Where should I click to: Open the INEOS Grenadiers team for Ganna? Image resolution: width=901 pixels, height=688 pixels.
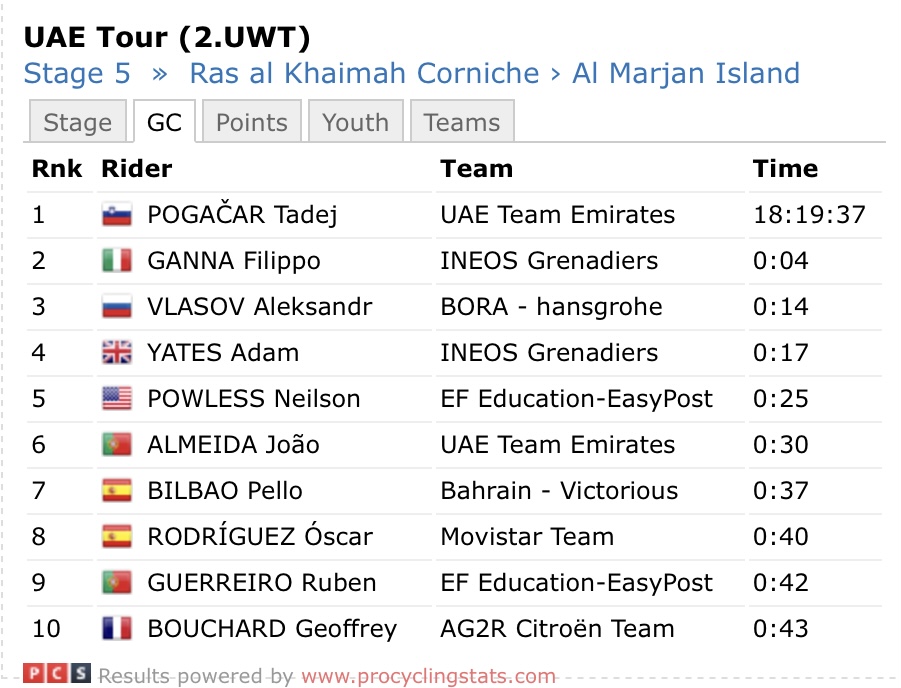549,261
